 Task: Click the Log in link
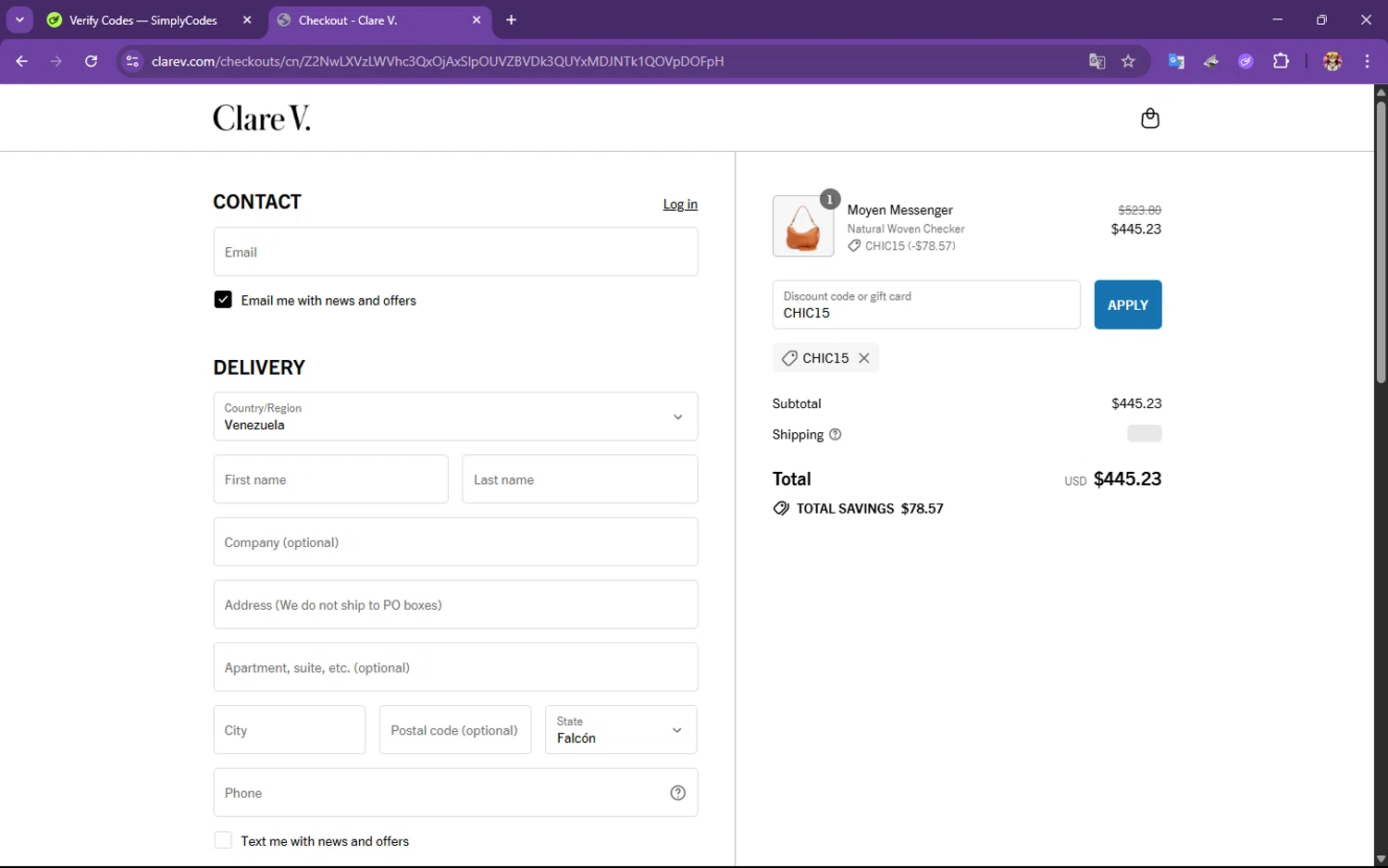(x=680, y=205)
